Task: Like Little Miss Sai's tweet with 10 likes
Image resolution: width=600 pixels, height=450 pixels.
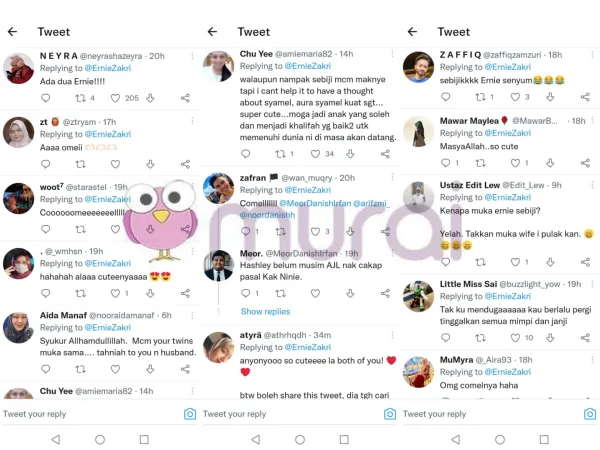Action: 515,338
